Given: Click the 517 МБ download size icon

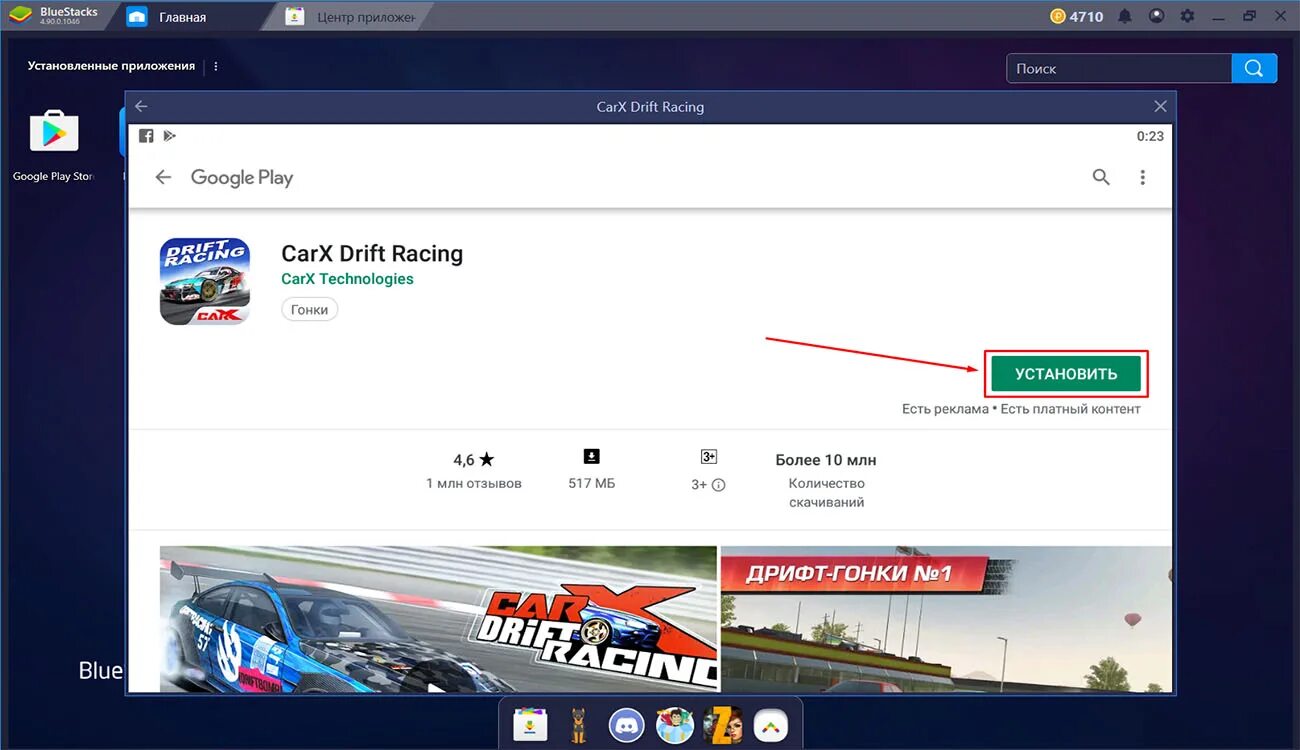Looking at the screenshot, I should [x=592, y=456].
